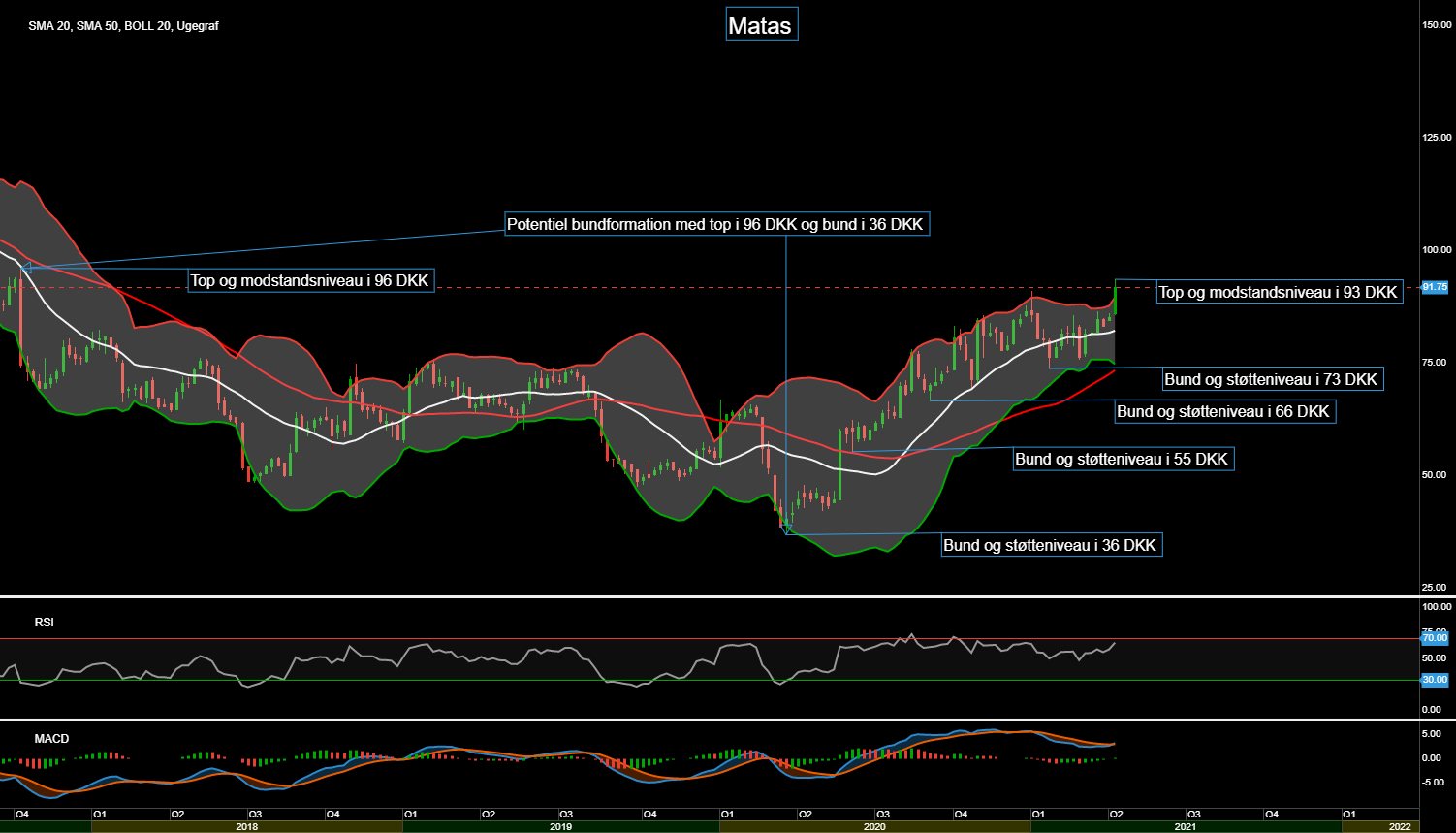
Task: Select the 2022 year on timeline
Action: (x=1399, y=827)
